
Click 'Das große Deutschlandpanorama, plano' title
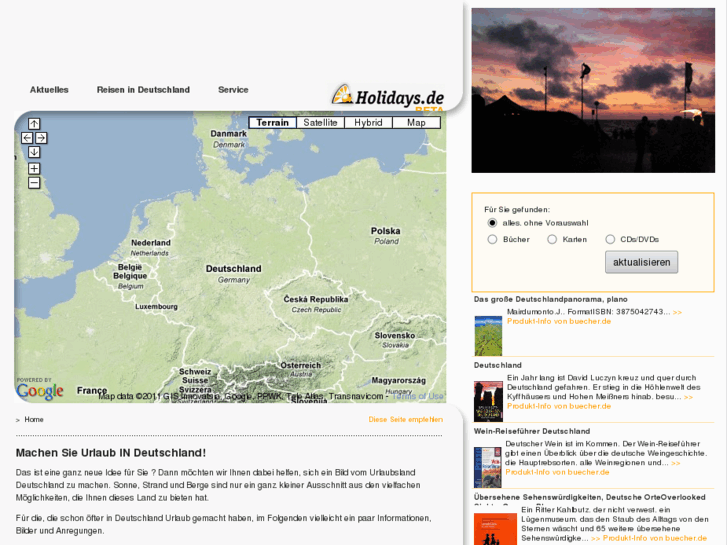(x=551, y=299)
